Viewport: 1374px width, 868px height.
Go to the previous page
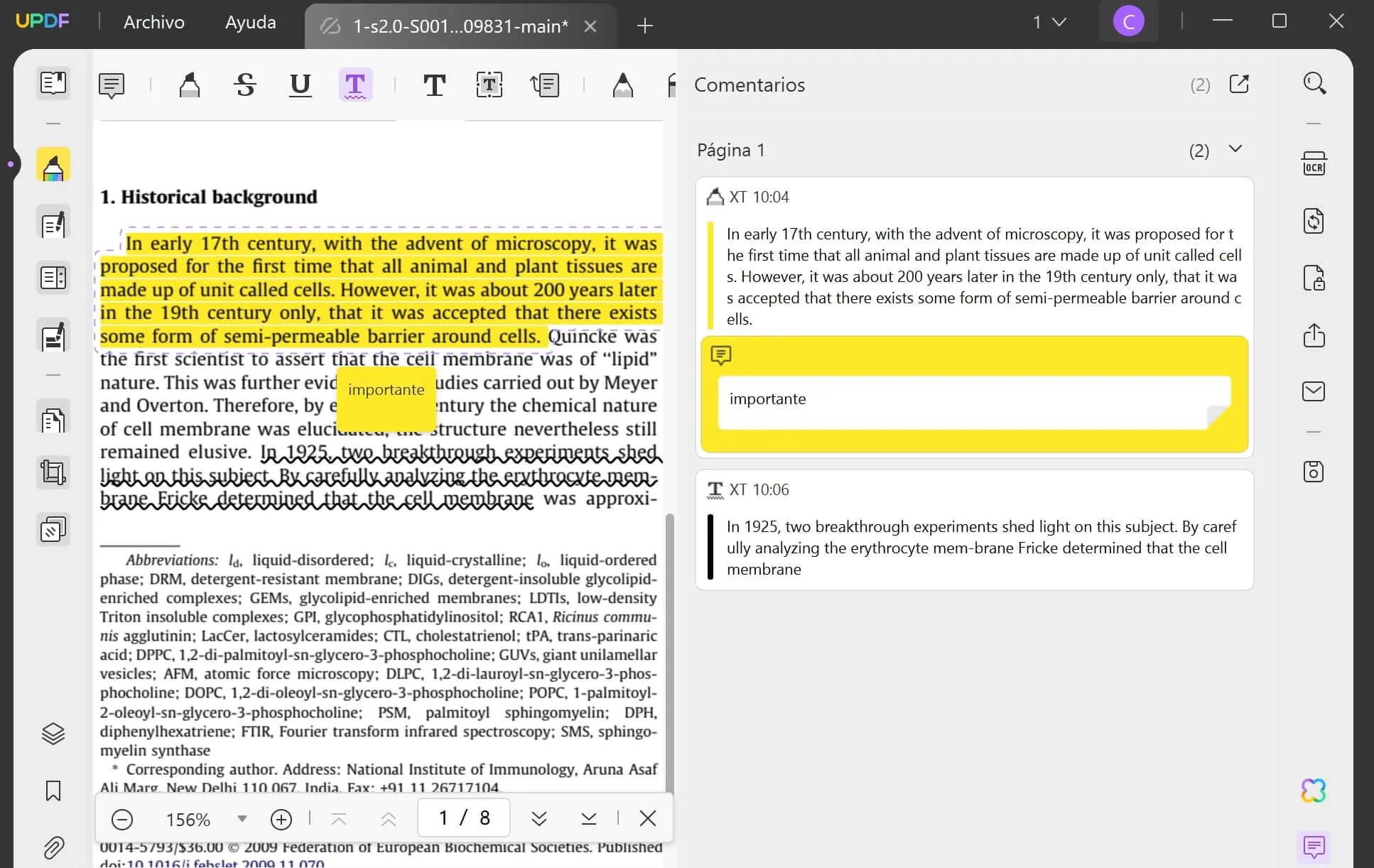(389, 819)
